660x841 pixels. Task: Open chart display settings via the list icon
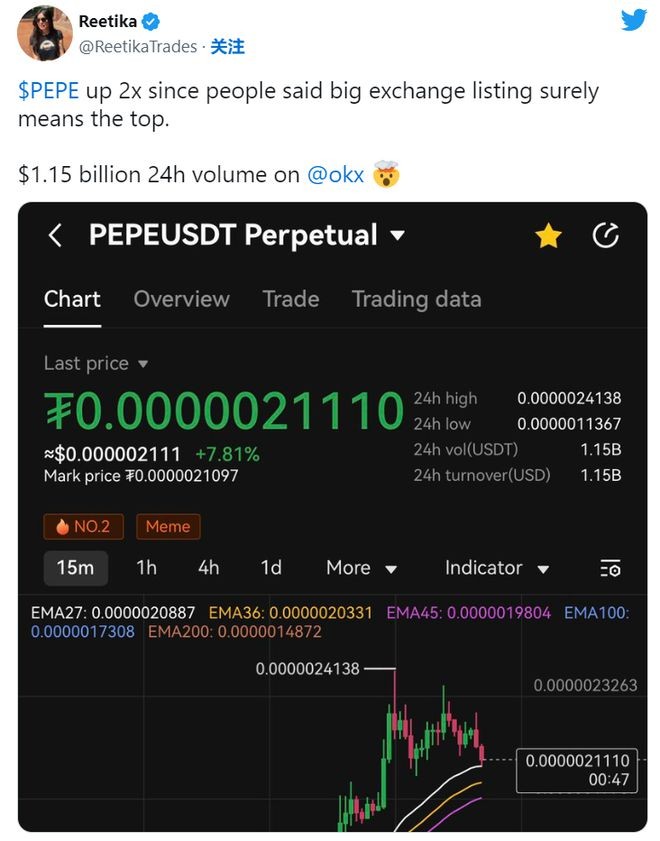click(611, 568)
